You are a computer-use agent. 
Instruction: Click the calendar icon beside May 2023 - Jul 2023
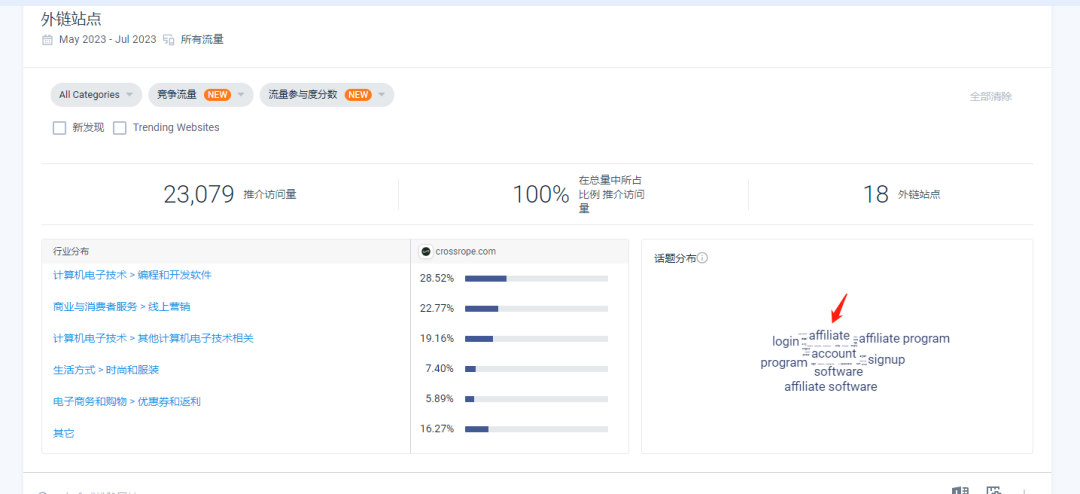click(x=47, y=40)
